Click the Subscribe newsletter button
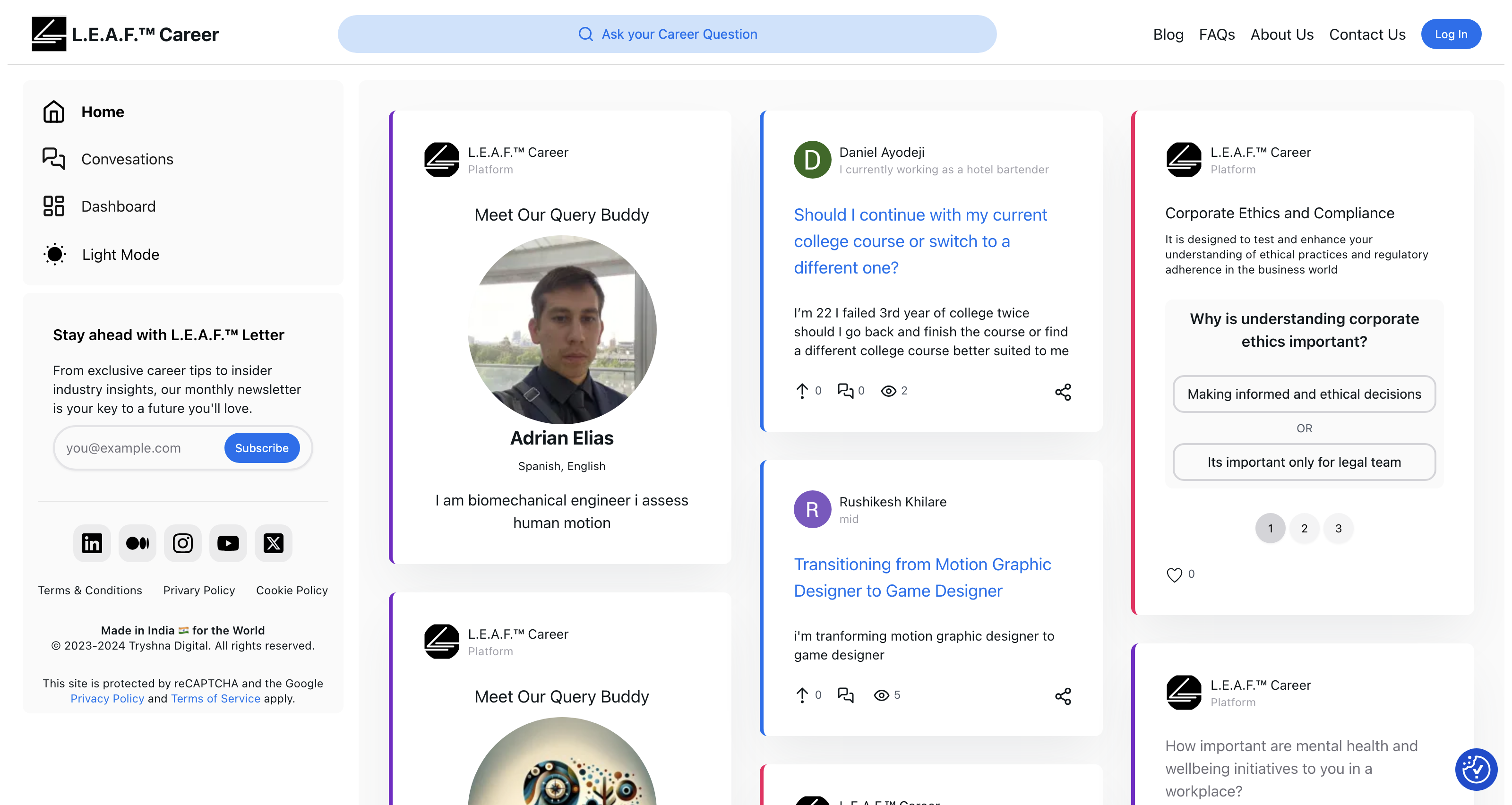Image resolution: width=1512 pixels, height=805 pixels. coord(262,448)
